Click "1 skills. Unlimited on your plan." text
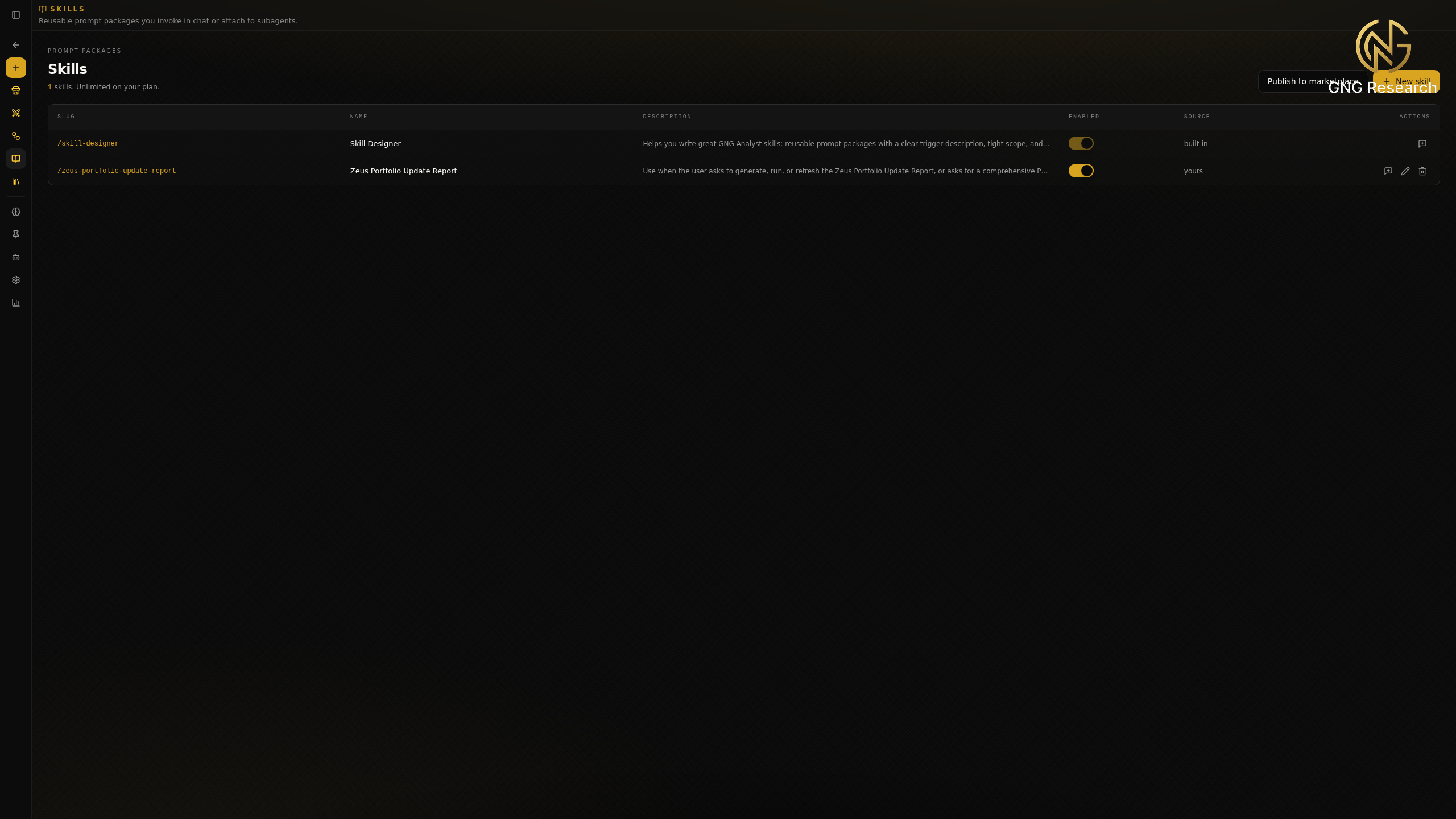The image size is (1456, 819). pyautogui.click(x=104, y=87)
